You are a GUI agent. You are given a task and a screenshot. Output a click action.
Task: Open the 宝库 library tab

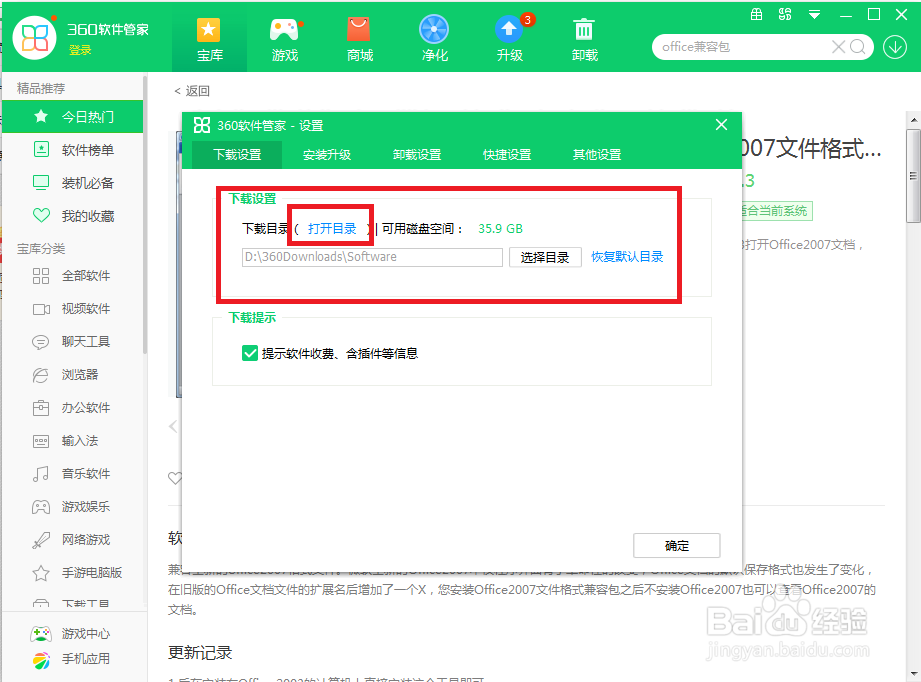click(x=209, y=40)
